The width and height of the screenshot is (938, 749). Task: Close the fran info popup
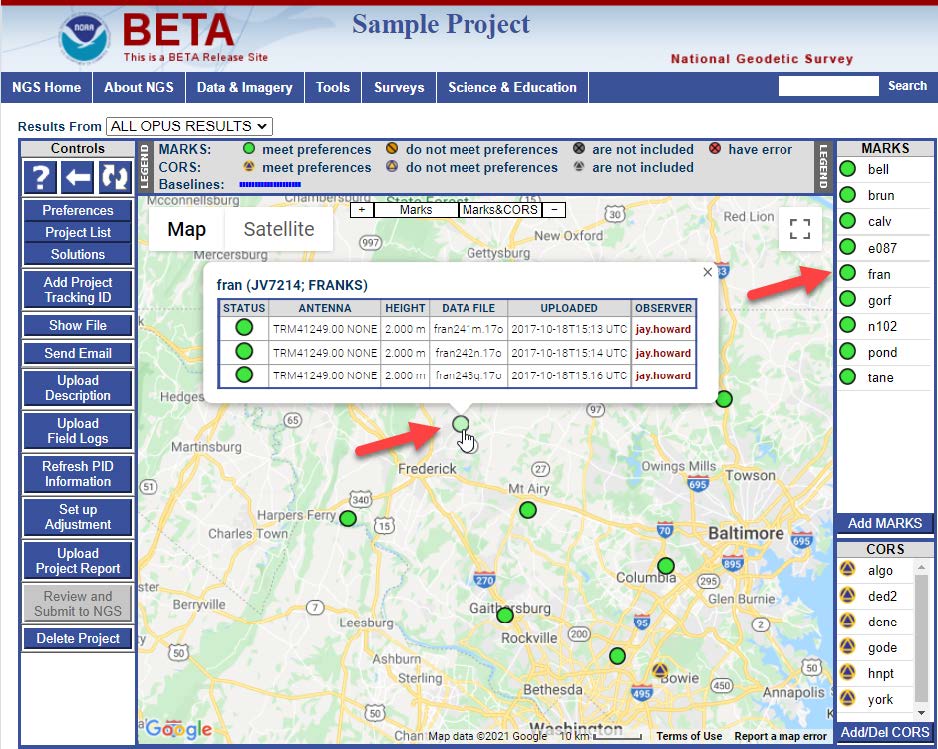coord(708,272)
